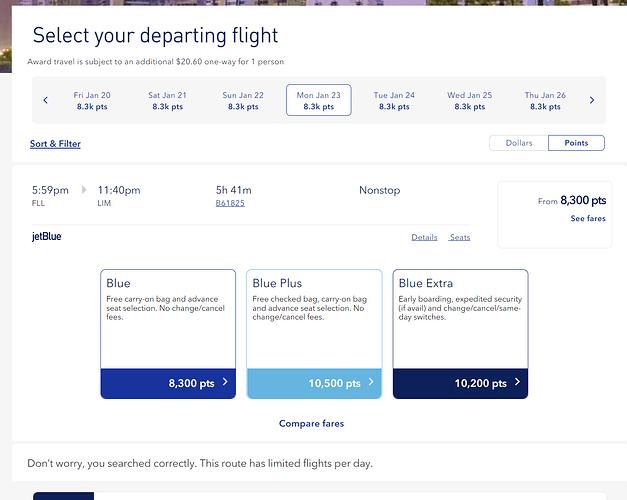Image resolution: width=627 pixels, height=500 pixels.
Task: Go to previous dates with left arrow
Action: 45,100
